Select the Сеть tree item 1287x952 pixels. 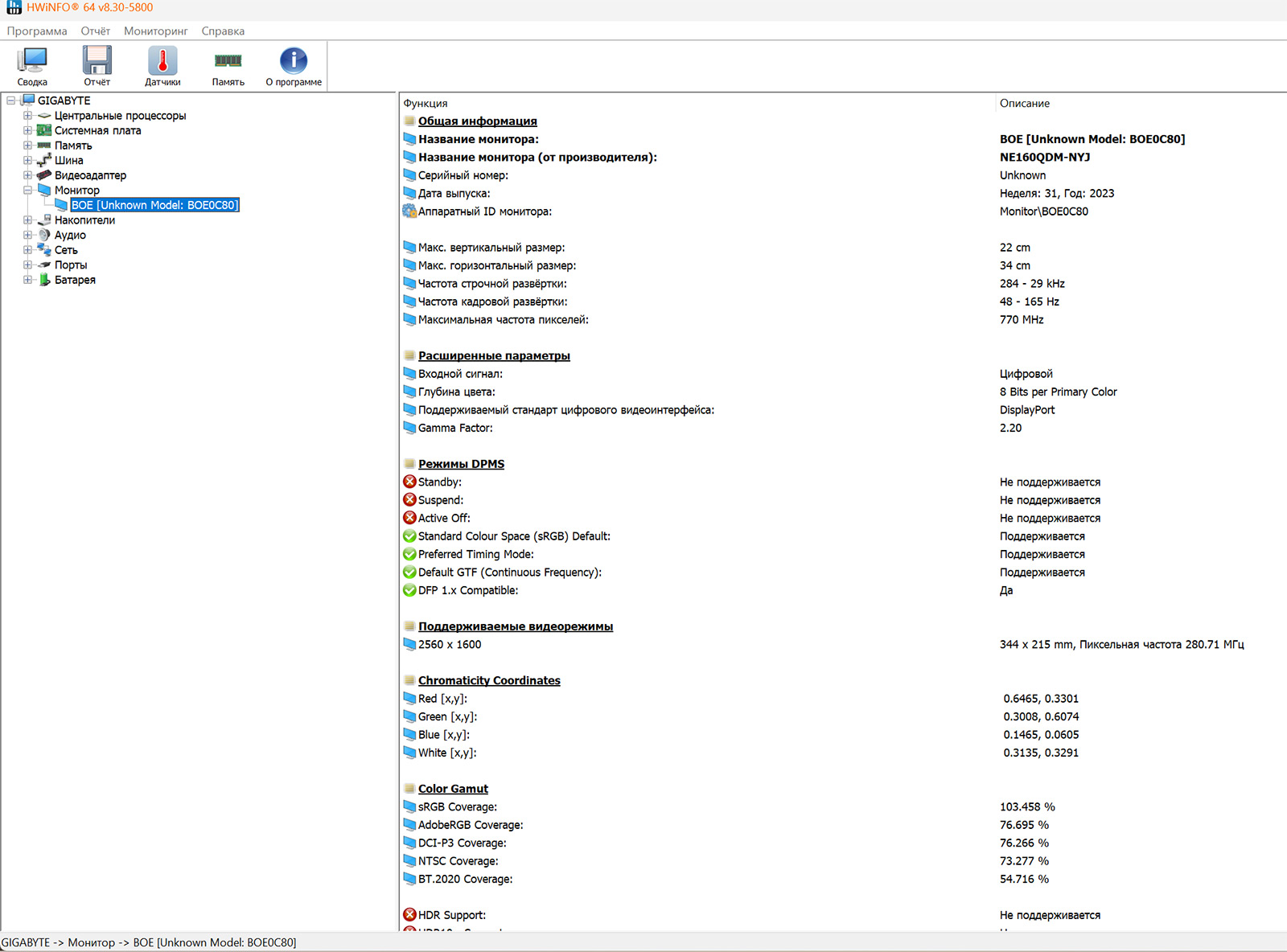click(66, 250)
